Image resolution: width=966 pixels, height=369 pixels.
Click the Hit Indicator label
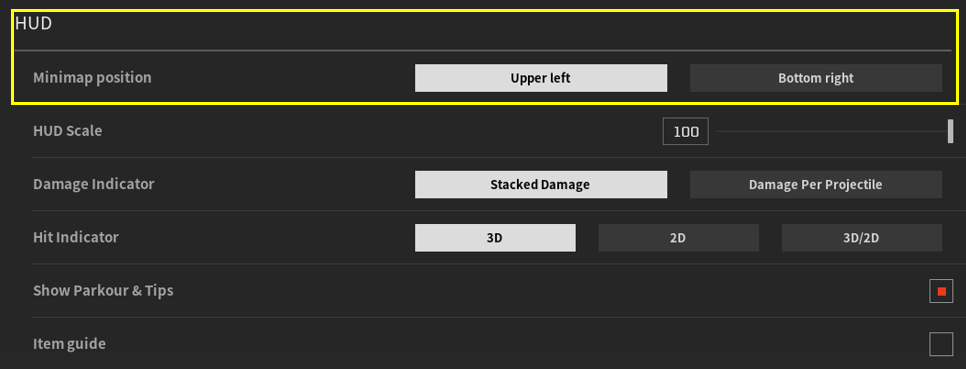(x=76, y=237)
